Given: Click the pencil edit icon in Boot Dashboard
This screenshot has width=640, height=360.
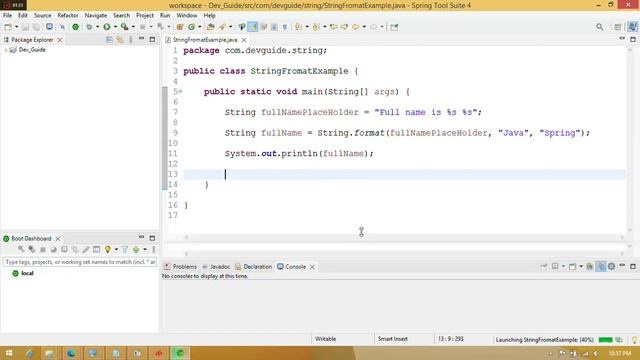Looking at the screenshot, I should (x=86, y=249).
